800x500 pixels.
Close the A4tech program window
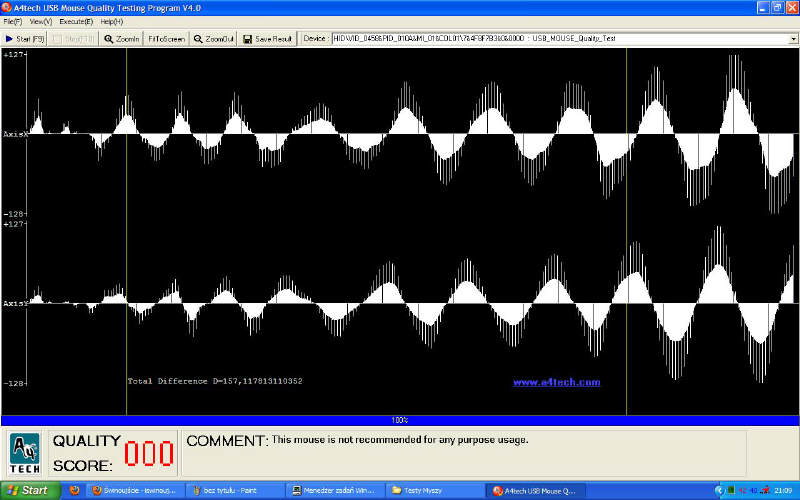click(791, 7)
